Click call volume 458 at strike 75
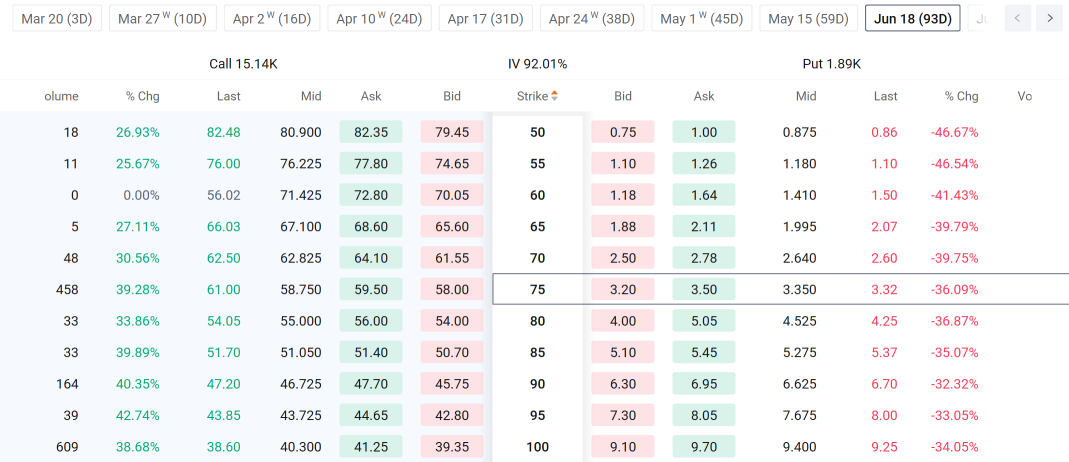 [x=67, y=290]
